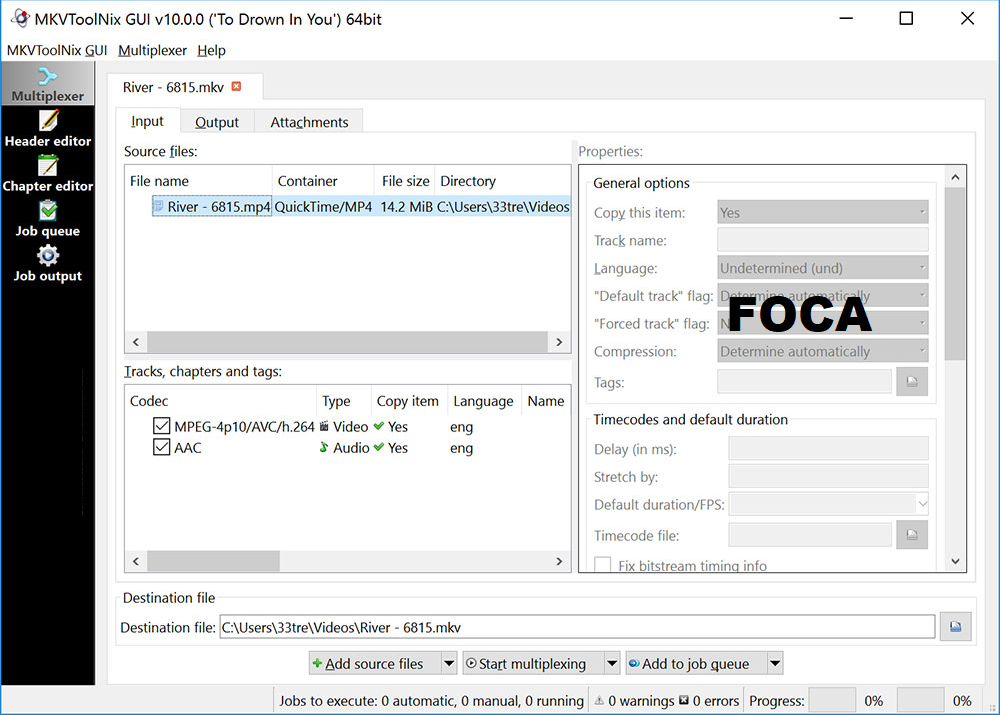The width and height of the screenshot is (1000, 715).
Task: Switch to the Output tab
Action: [217, 122]
